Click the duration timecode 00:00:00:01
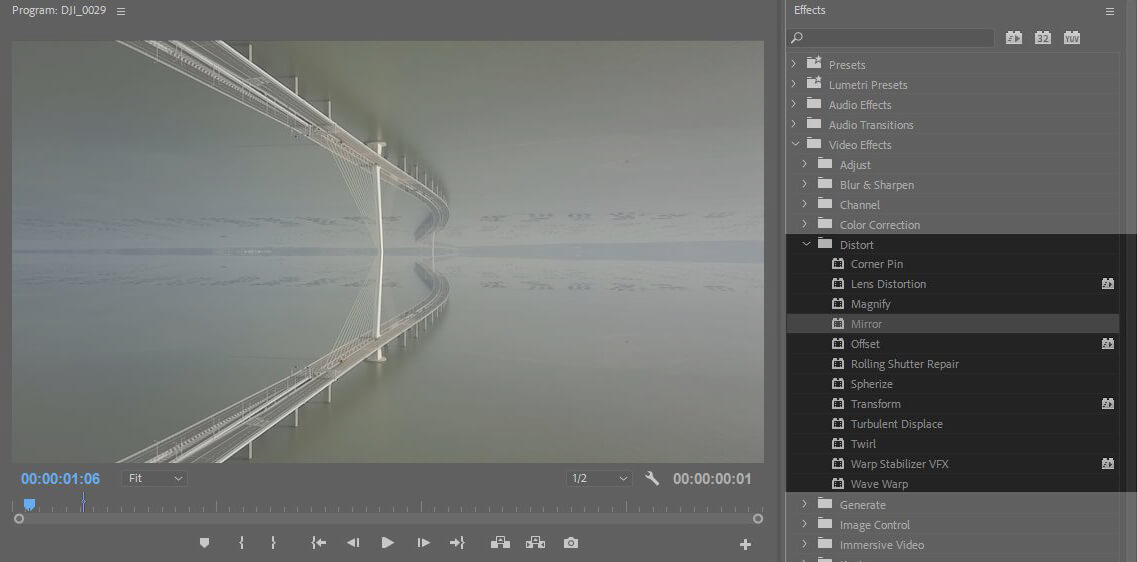The height and width of the screenshot is (562, 1137). click(712, 479)
